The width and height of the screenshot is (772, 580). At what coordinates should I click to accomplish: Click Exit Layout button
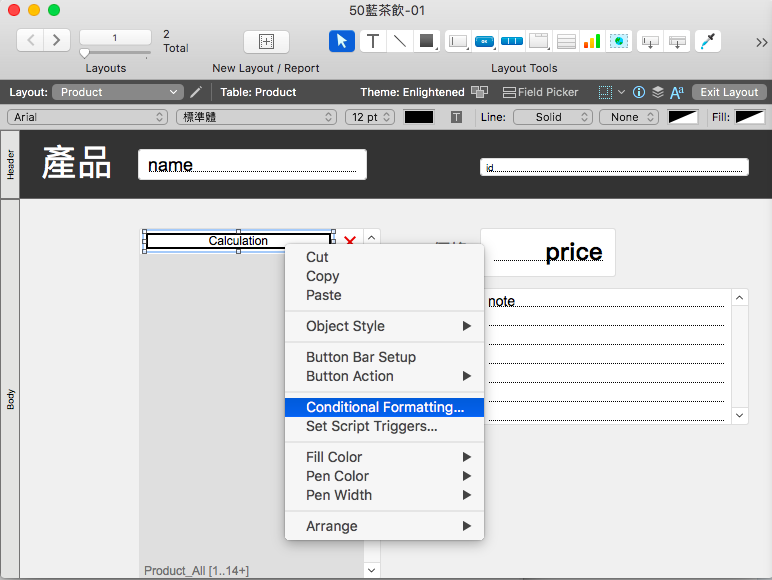pos(729,92)
